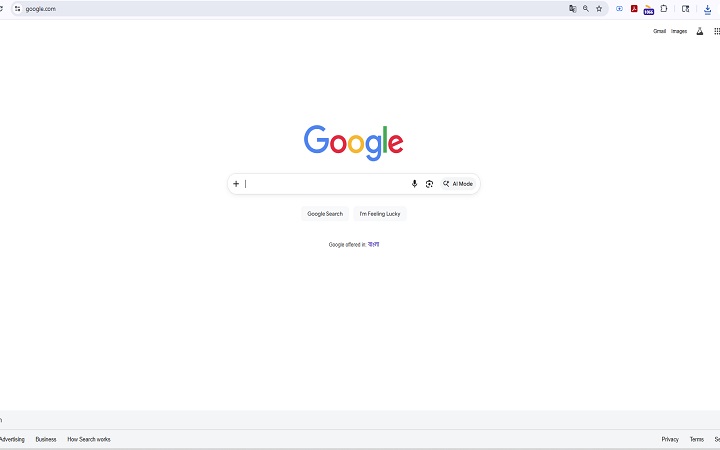
Task: Open the zoom magnifier icon in address bar
Action: pos(586,9)
